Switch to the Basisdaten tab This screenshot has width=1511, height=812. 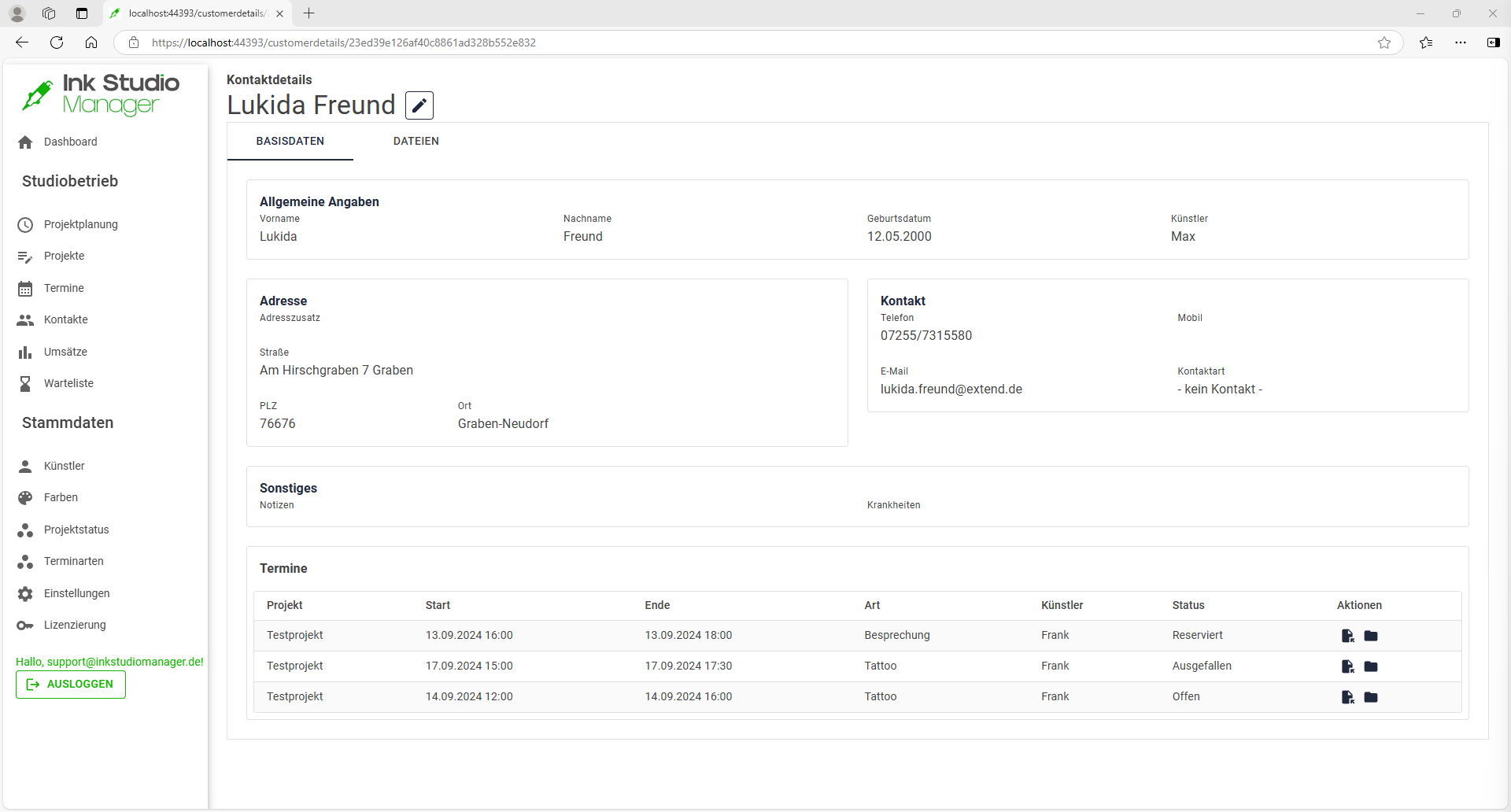coord(290,142)
